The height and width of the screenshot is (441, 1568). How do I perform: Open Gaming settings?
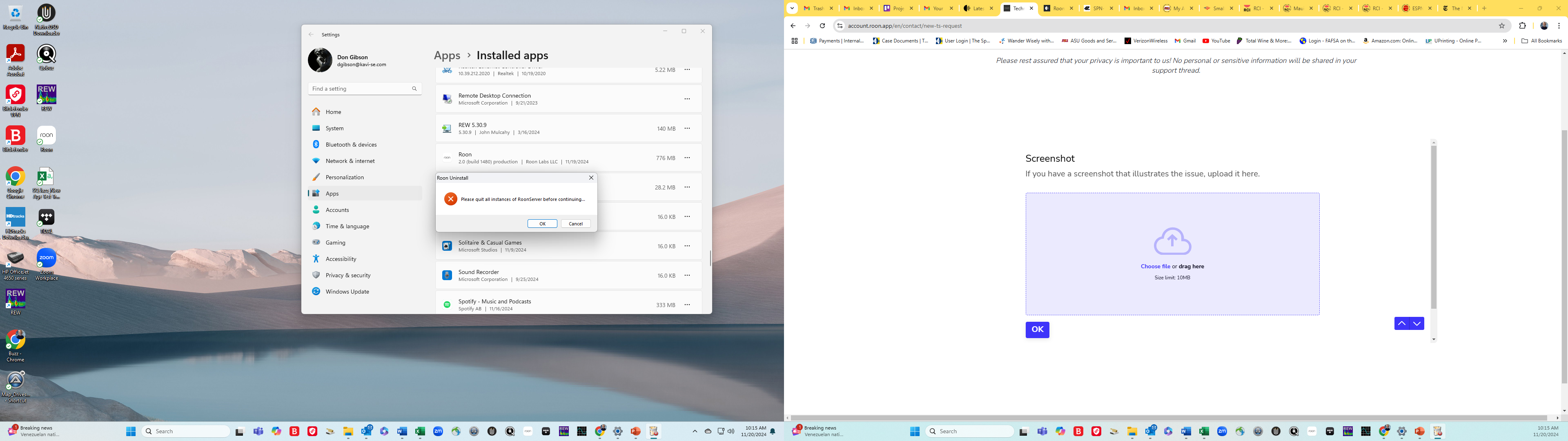coord(365,243)
